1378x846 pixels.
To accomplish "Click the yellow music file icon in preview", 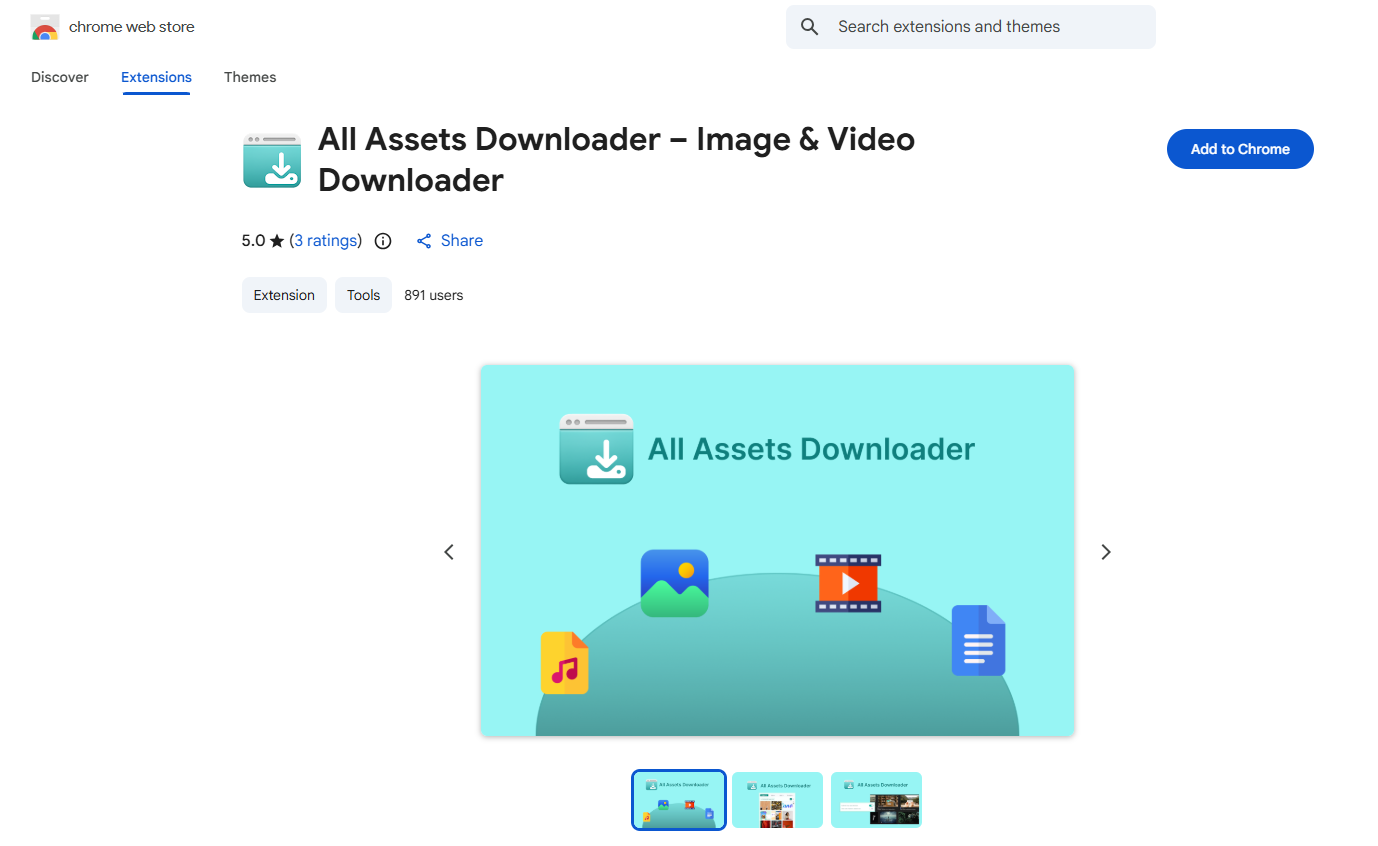I will (x=565, y=662).
